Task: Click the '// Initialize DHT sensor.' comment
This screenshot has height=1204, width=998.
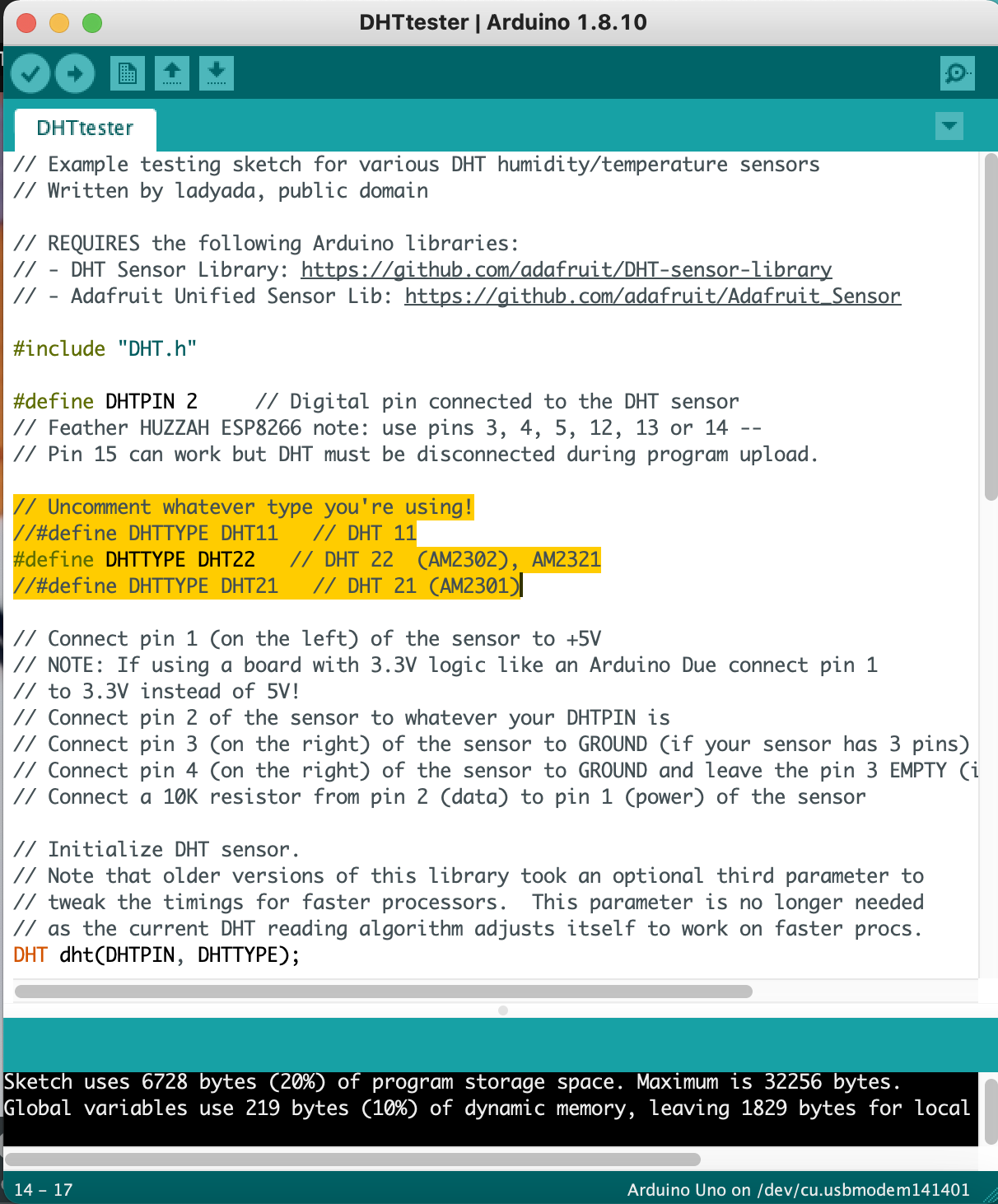Action: pyautogui.click(x=156, y=850)
